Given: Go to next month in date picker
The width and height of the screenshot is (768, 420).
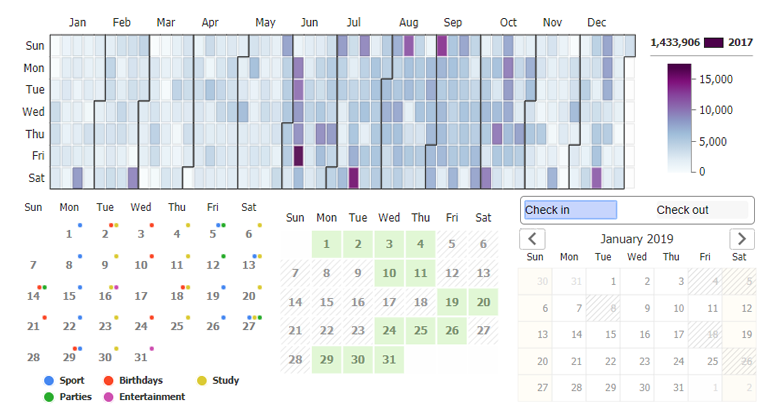Looking at the screenshot, I should (741, 239).
